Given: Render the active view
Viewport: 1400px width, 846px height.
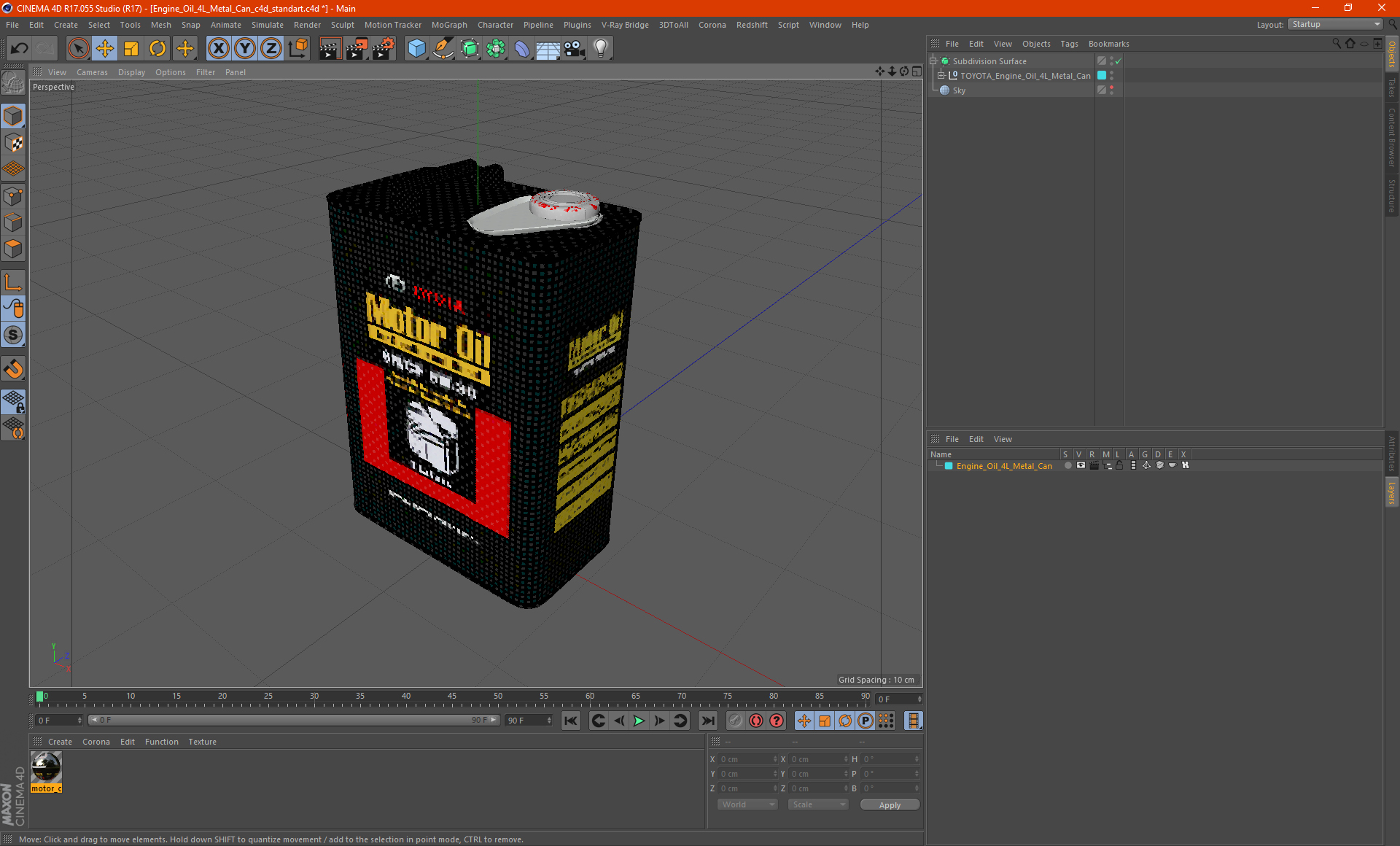Looking at the screenshot, I should point(330,49).
